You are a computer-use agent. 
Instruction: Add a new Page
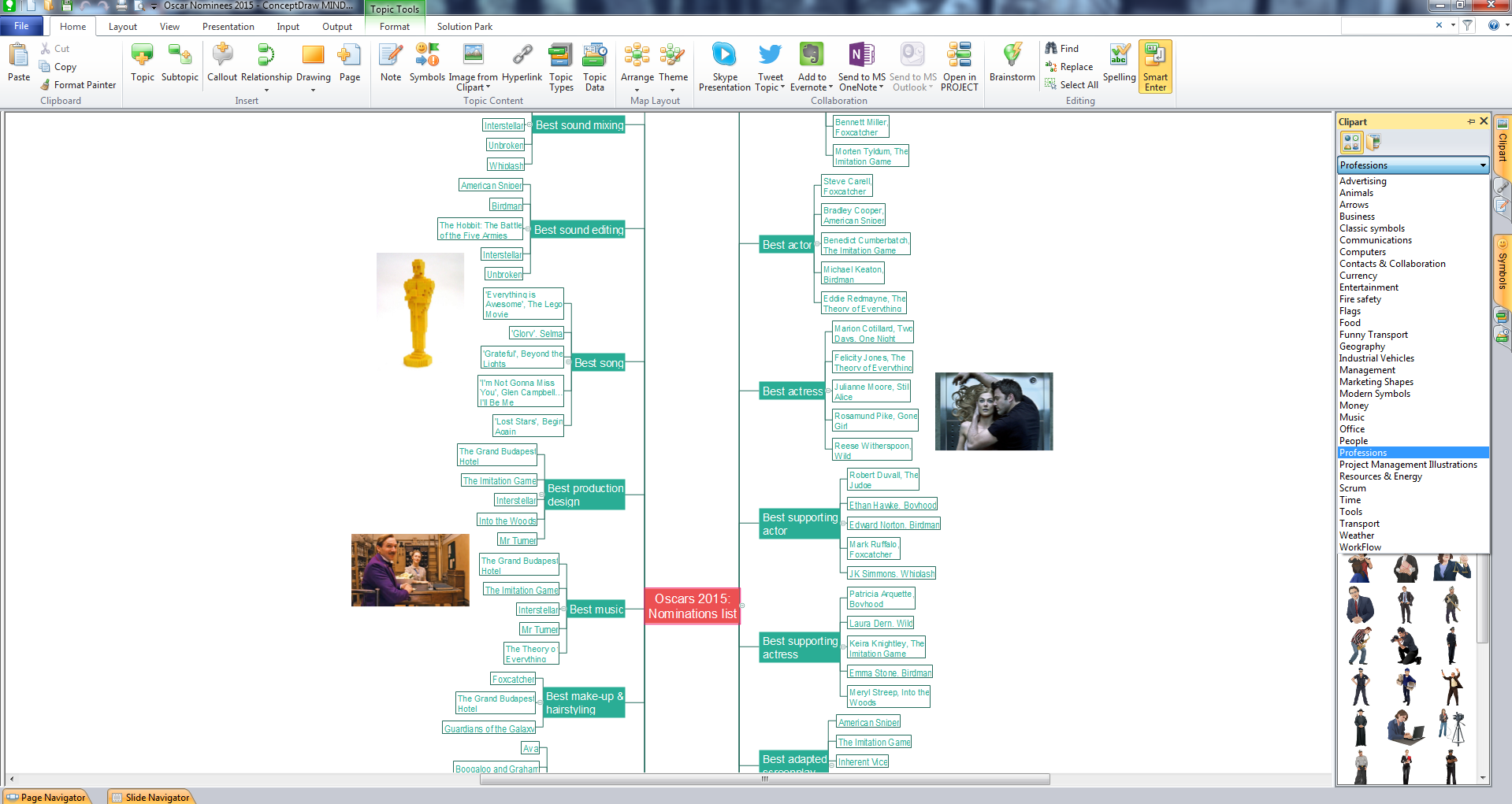[x=350, y=63]
